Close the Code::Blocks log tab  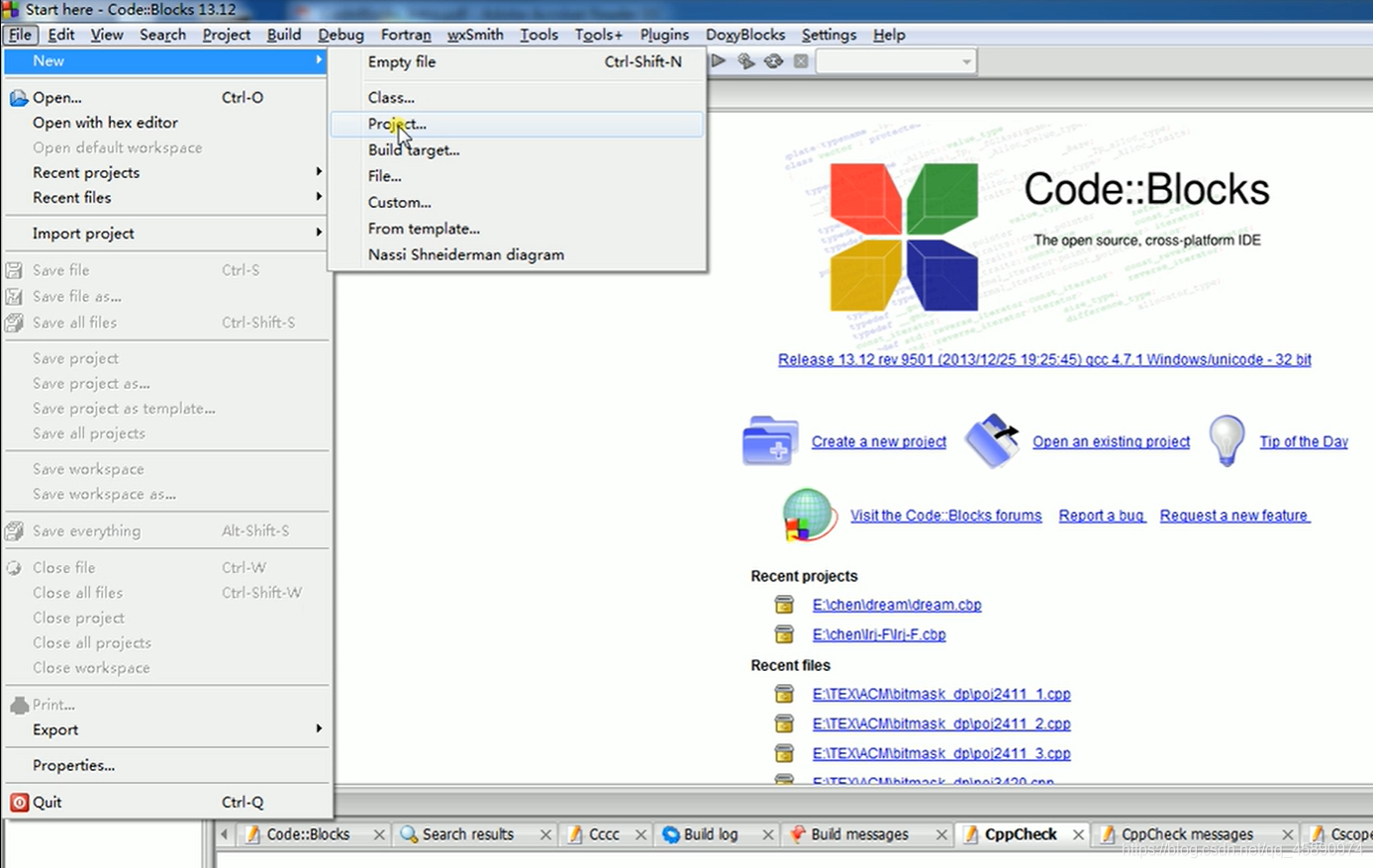pos(379,835)
